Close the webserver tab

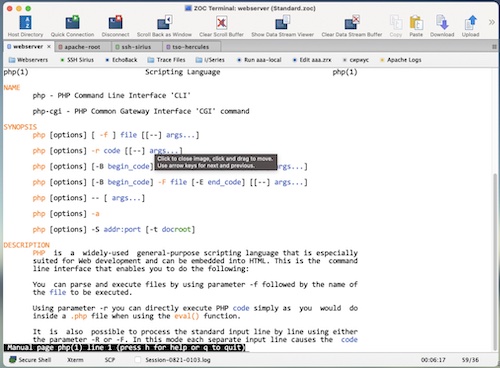(x=49, y=47)
